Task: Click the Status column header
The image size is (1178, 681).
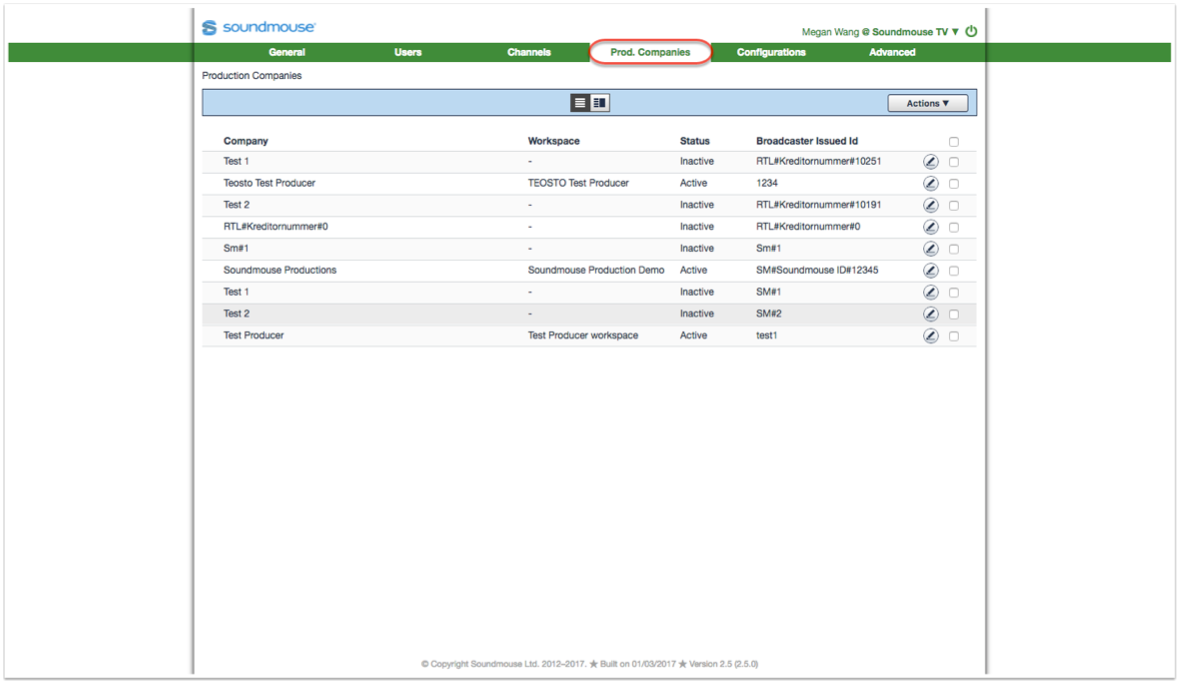Action: pos(695,141)
